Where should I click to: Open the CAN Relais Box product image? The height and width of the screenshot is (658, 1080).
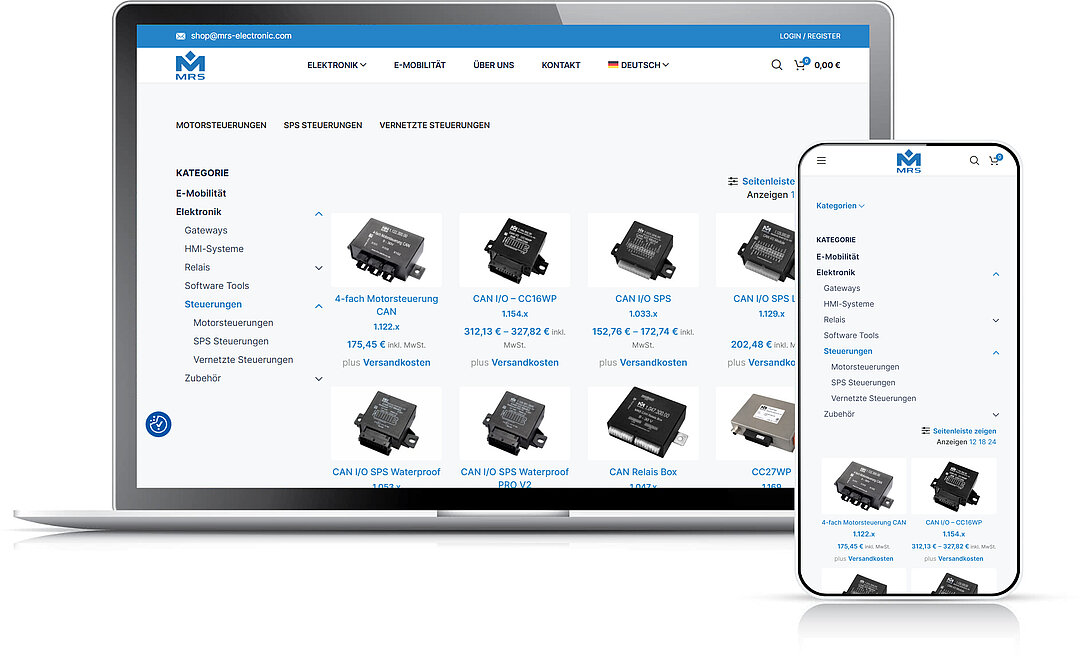pos(643,423)
